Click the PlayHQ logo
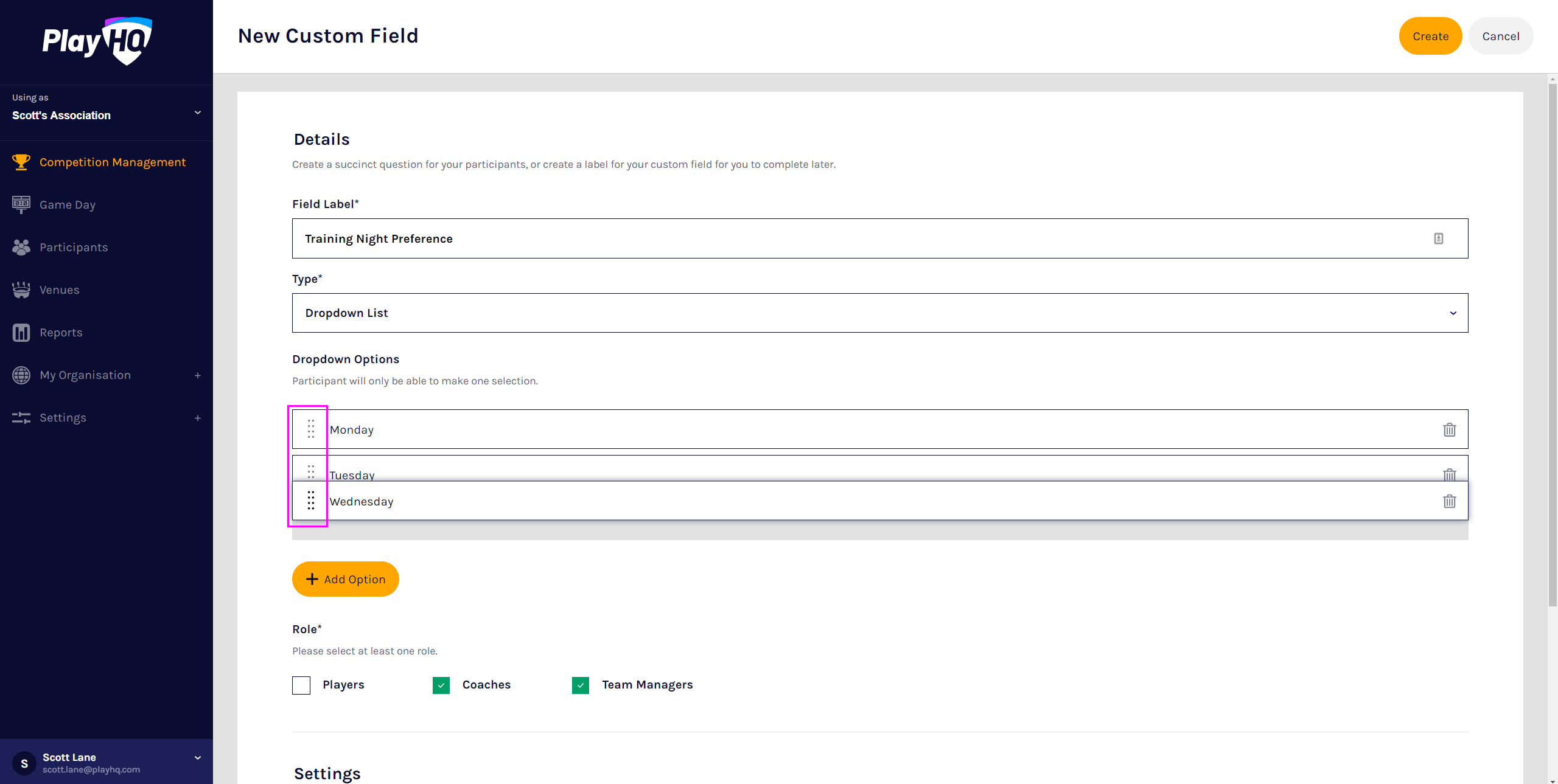Screen dimensions: 1558x784 [x=97, y=41]
